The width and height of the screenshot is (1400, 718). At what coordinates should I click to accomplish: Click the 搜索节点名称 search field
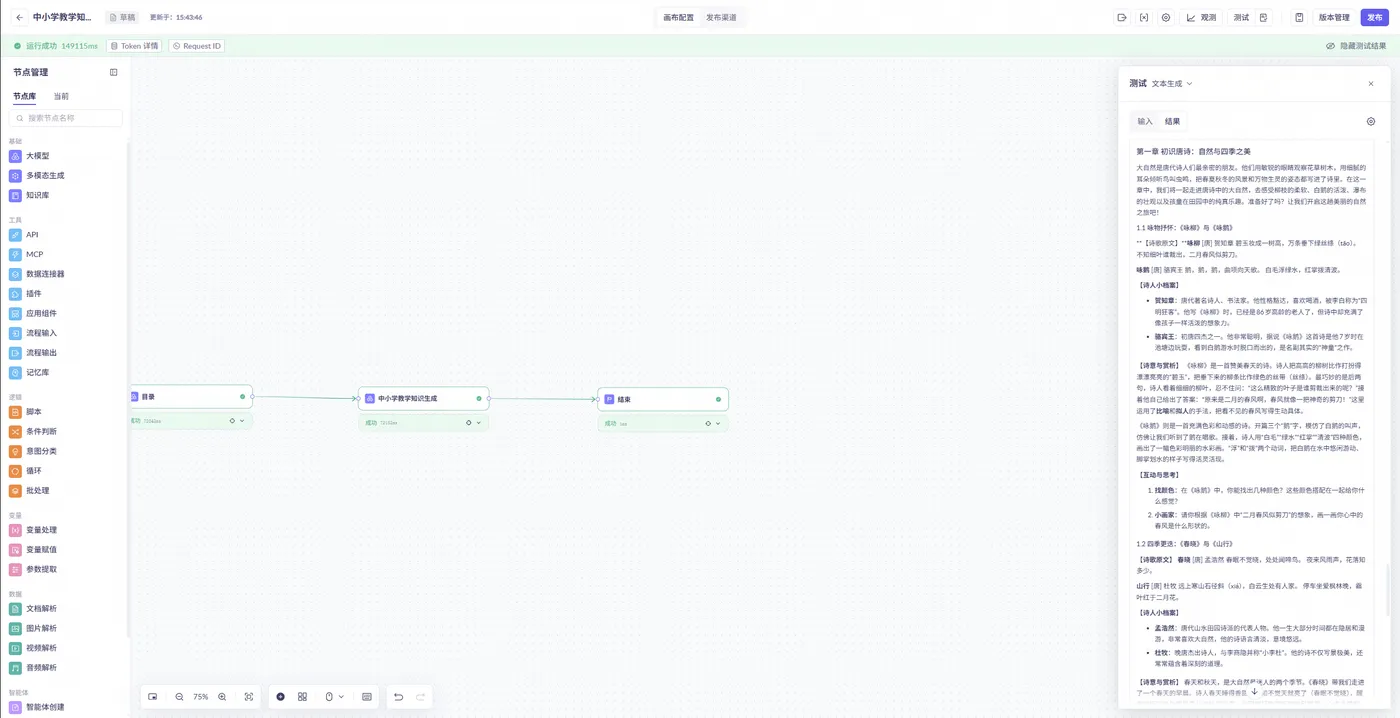pos(66,118)
